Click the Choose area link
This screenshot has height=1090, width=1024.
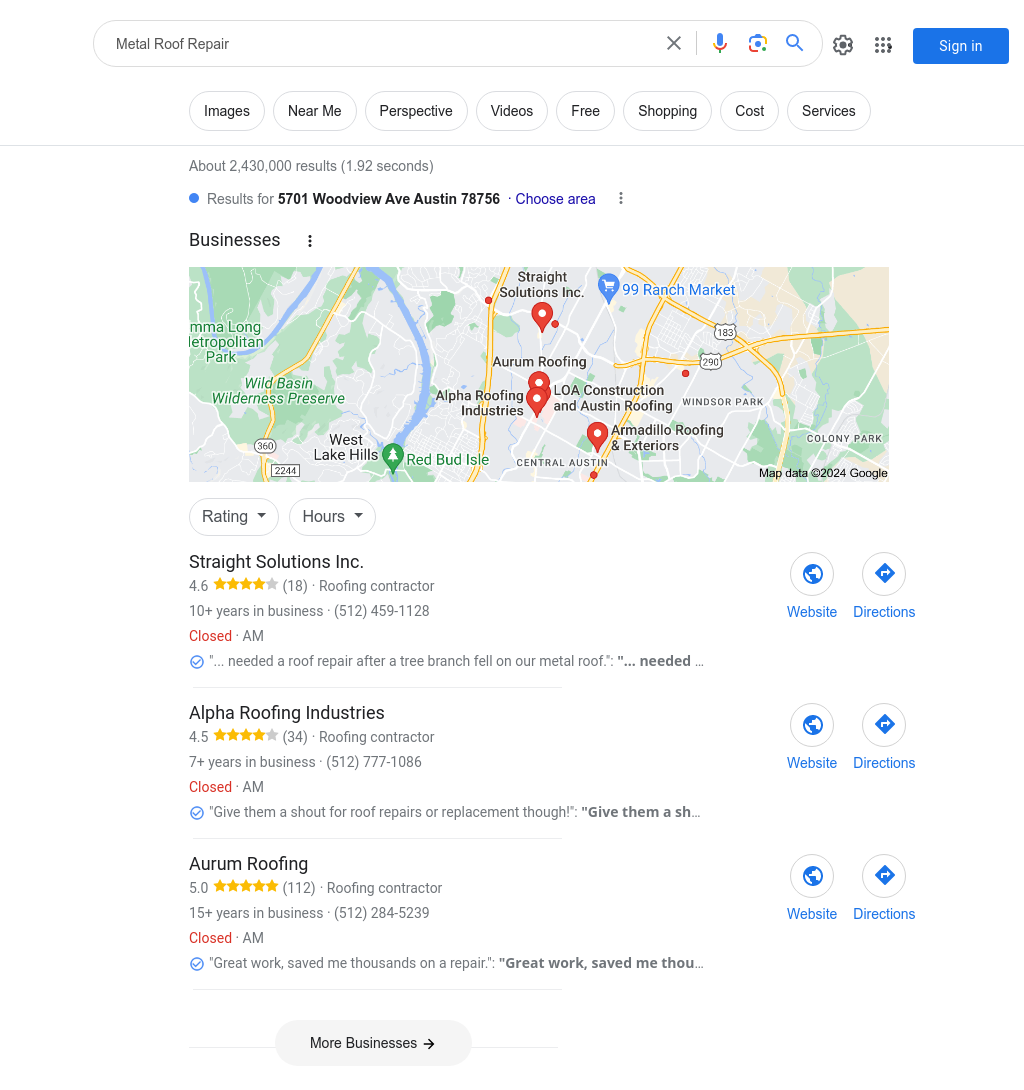point(555,199)
